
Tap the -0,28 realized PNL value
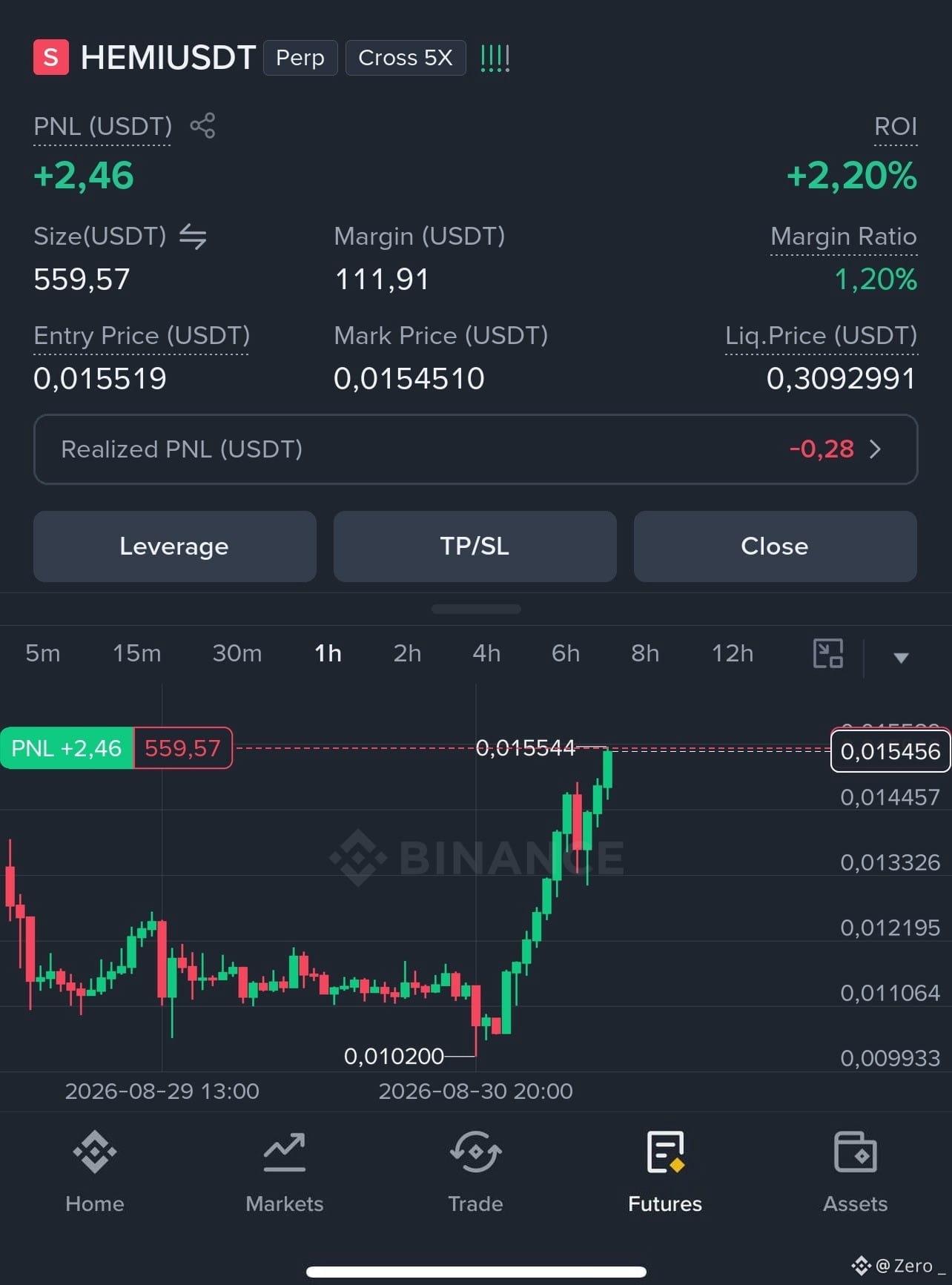(822, 449)
